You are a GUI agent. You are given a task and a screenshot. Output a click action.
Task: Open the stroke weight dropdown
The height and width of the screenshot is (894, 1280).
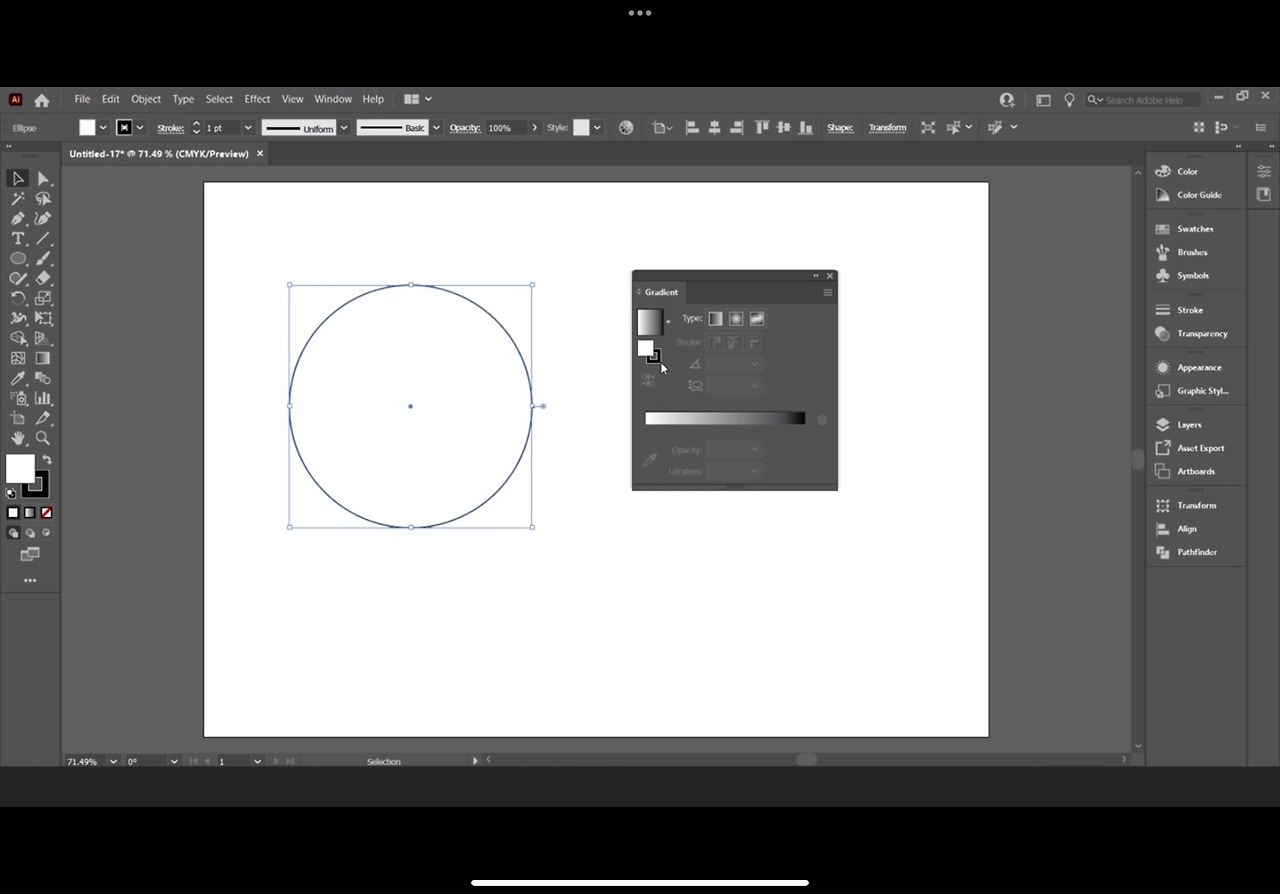pos(248,128)
